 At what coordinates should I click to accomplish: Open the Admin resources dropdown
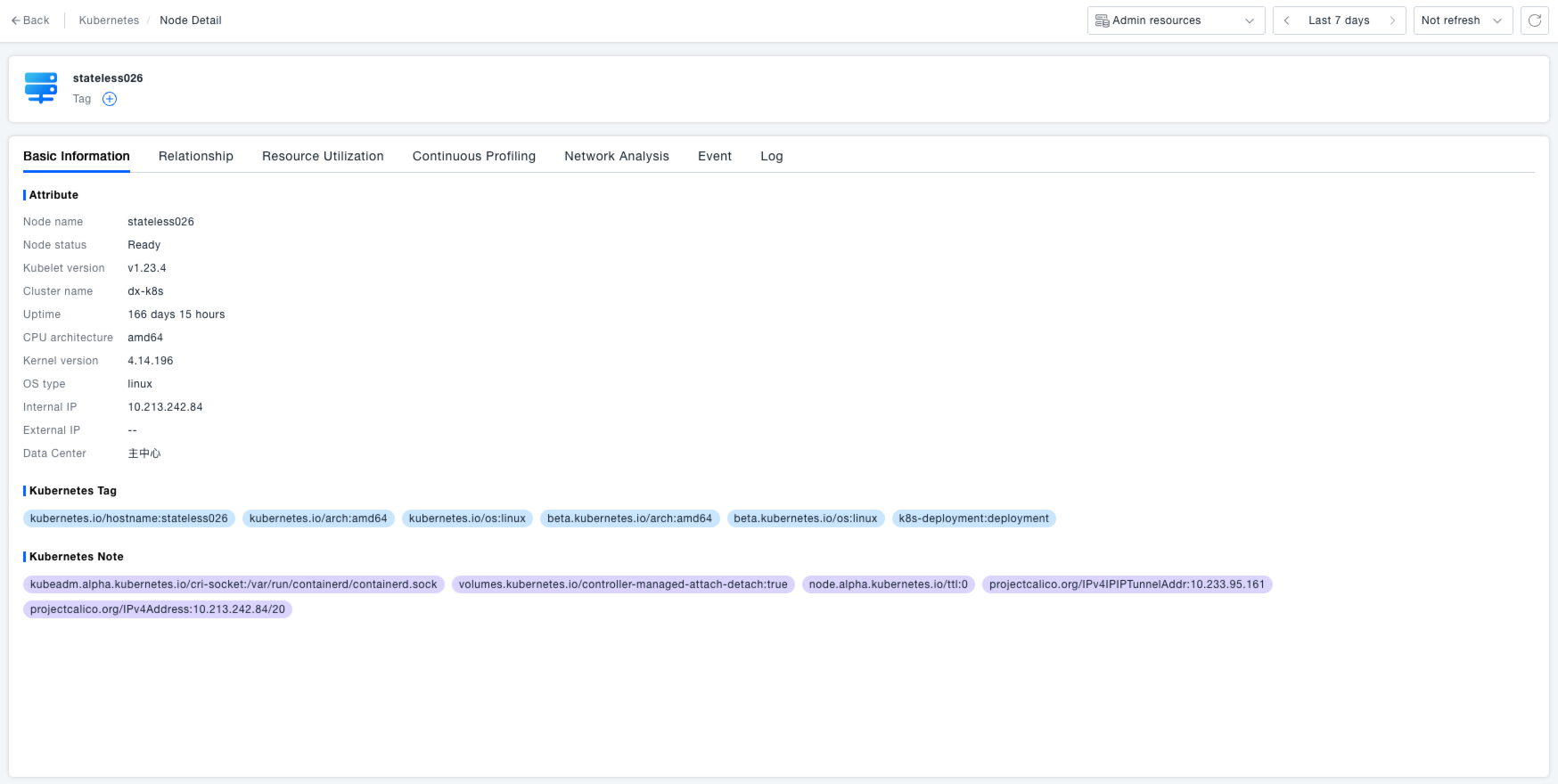tap(1175, 20)
